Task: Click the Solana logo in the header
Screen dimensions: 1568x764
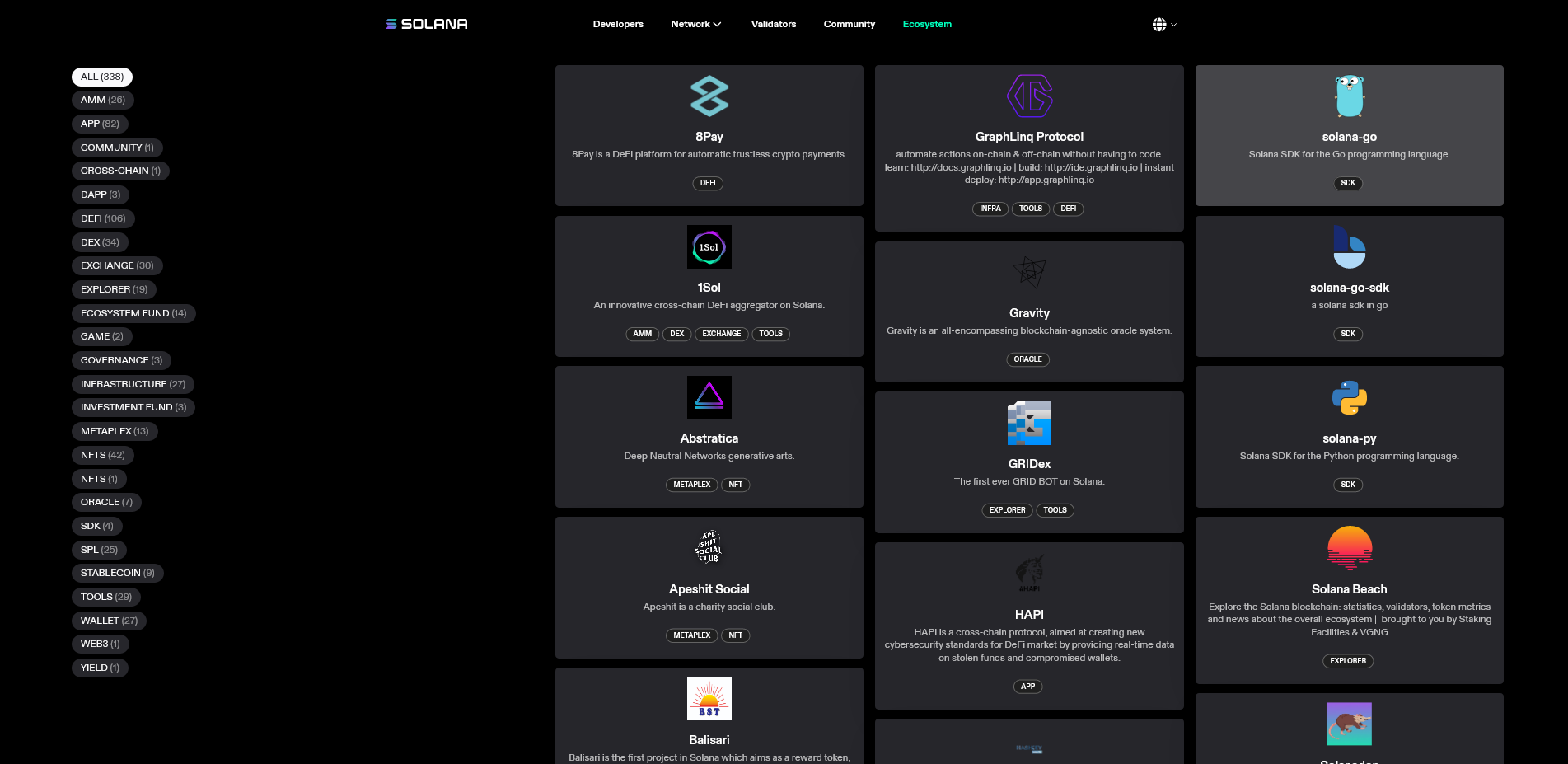Action: coord(426,24)
